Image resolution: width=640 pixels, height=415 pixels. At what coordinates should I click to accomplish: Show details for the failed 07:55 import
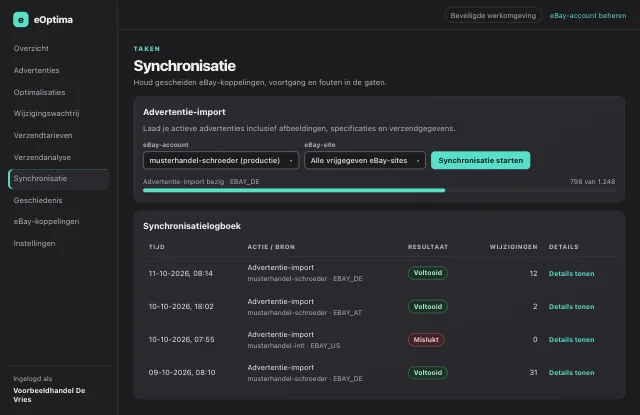click(x=571, y=340)
